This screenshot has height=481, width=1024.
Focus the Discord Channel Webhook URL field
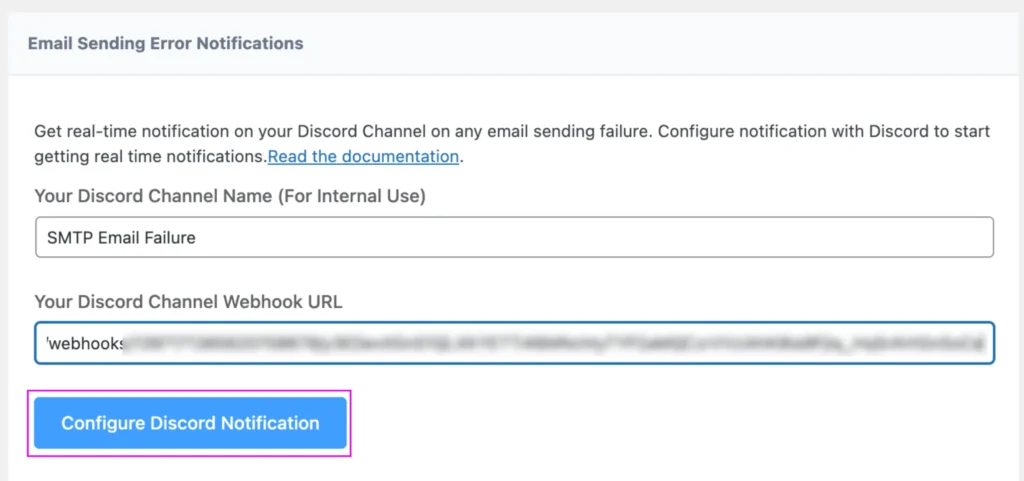[x=515, y=343]
